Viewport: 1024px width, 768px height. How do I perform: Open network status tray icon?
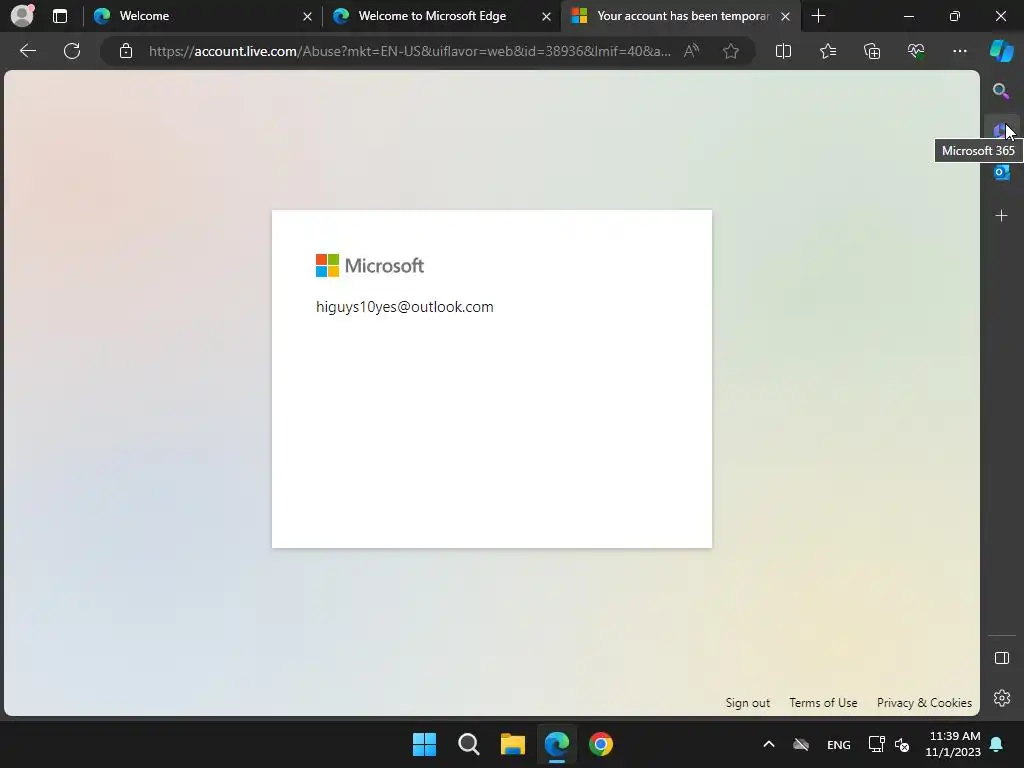[876, 744]
